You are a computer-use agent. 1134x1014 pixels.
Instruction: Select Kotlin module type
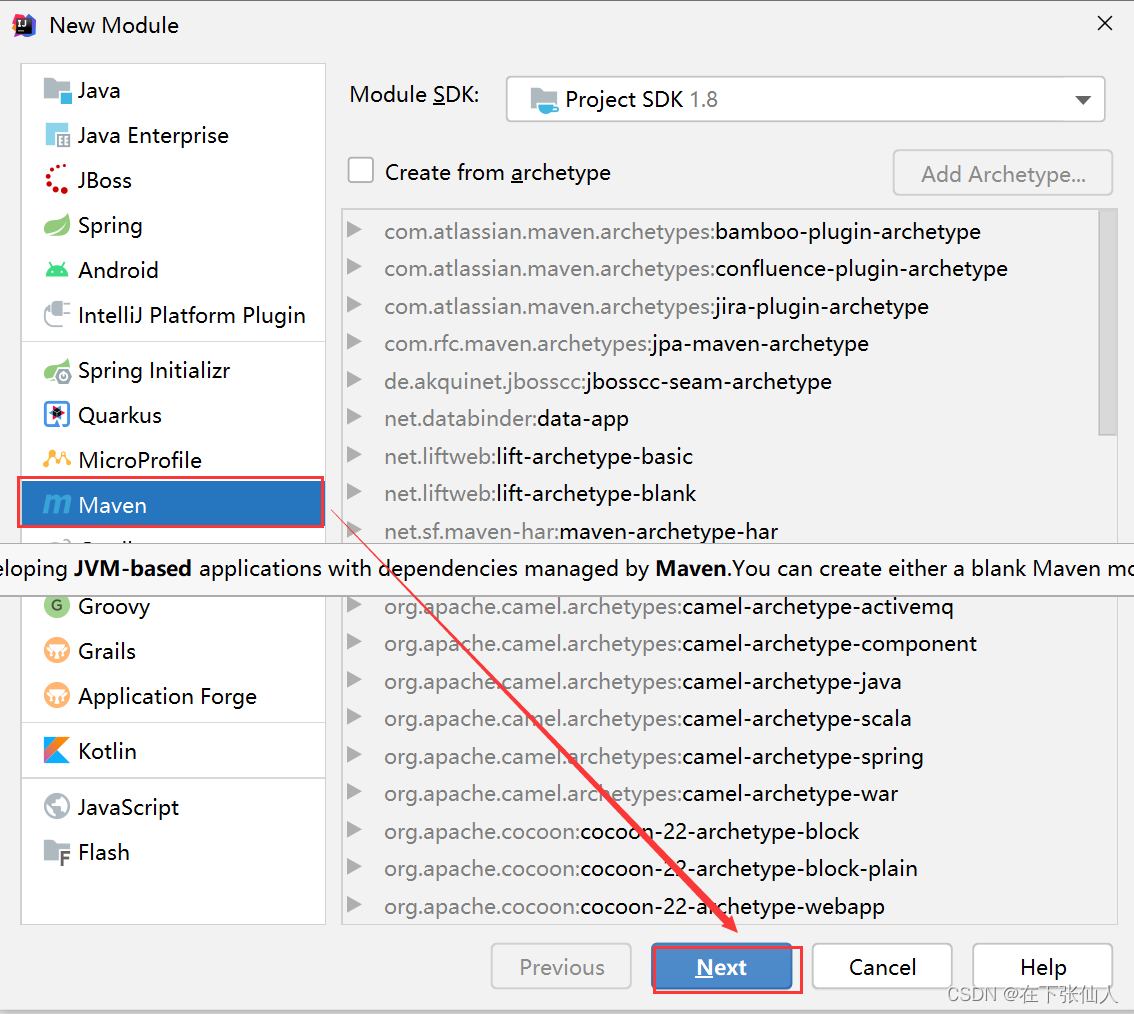[x=173, y=750]
